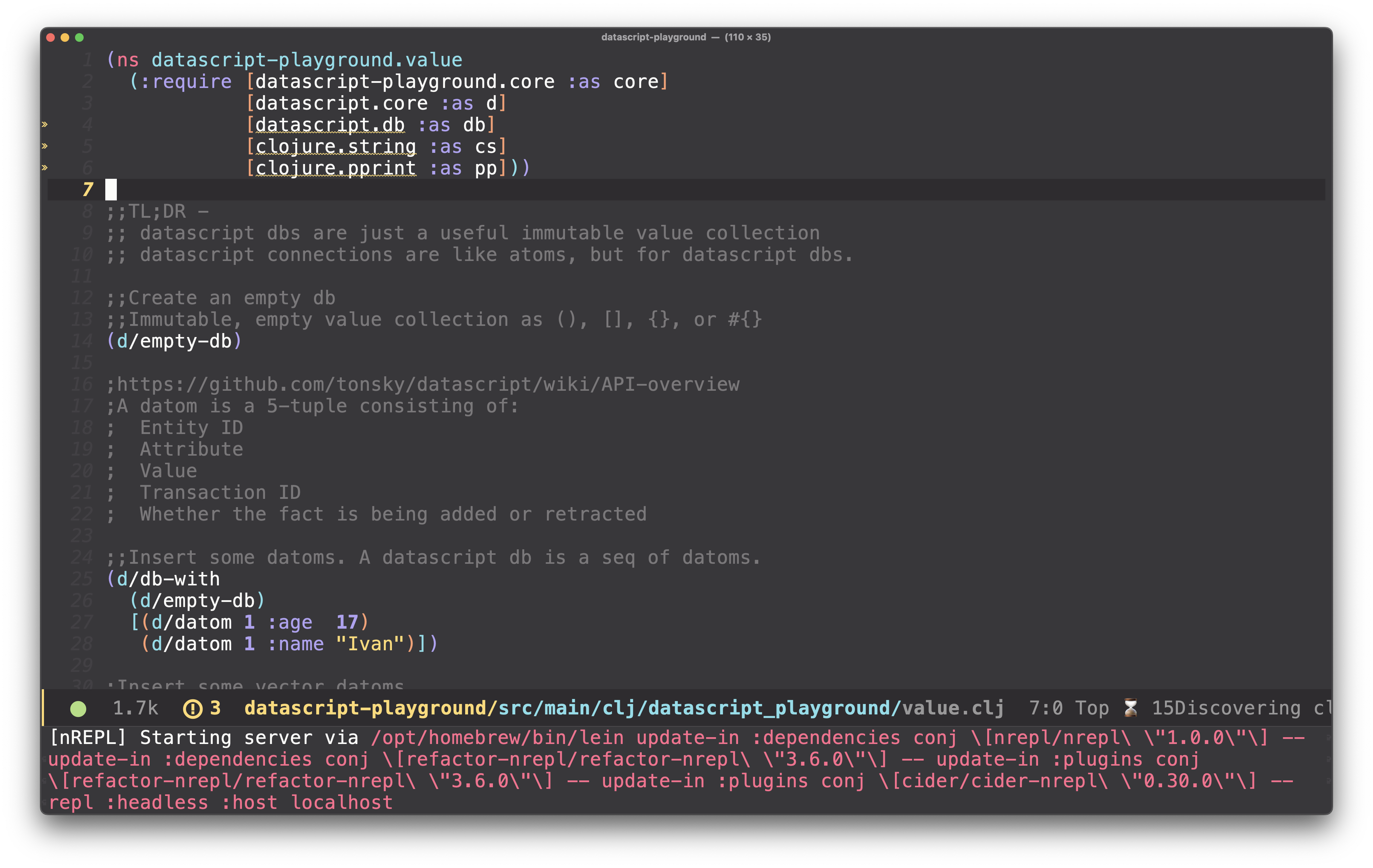This screenshot has height=868, width=1373.
Task: Click the fringe warning marker on line 4
Action: pos(44,124)
